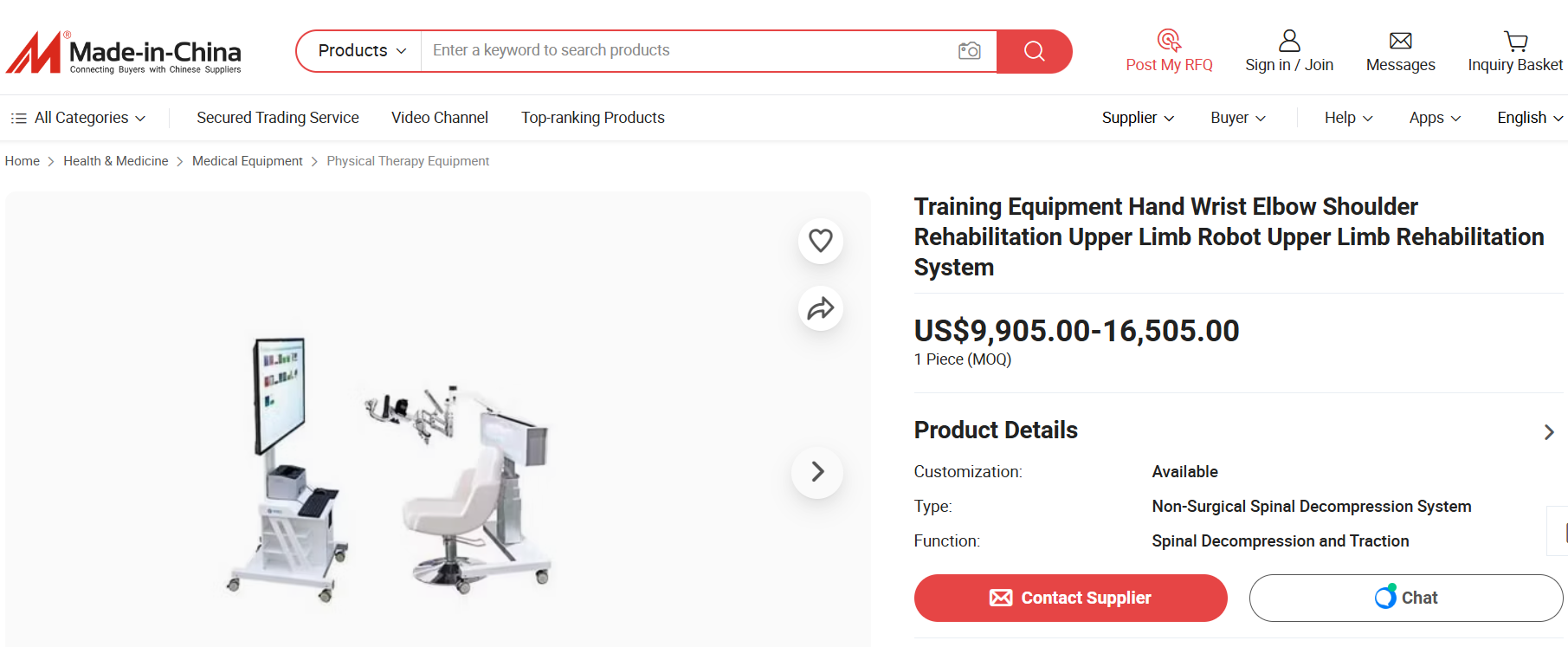Click the camera image search icon

[969, 51]
